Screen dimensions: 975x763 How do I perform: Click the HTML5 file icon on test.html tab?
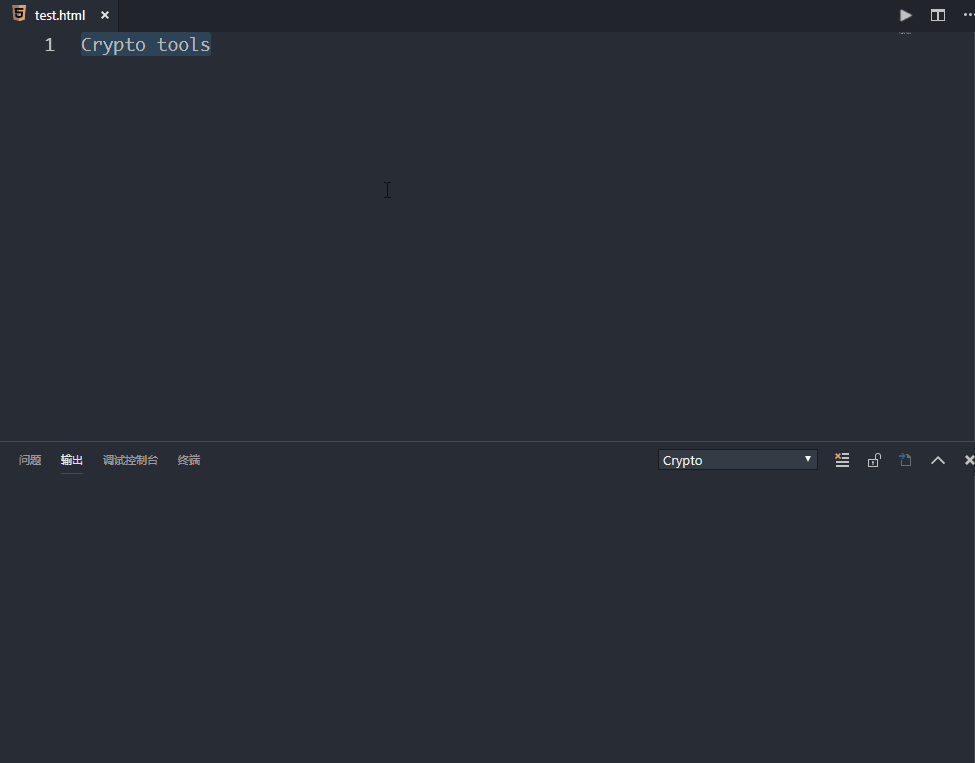(19, 14)
